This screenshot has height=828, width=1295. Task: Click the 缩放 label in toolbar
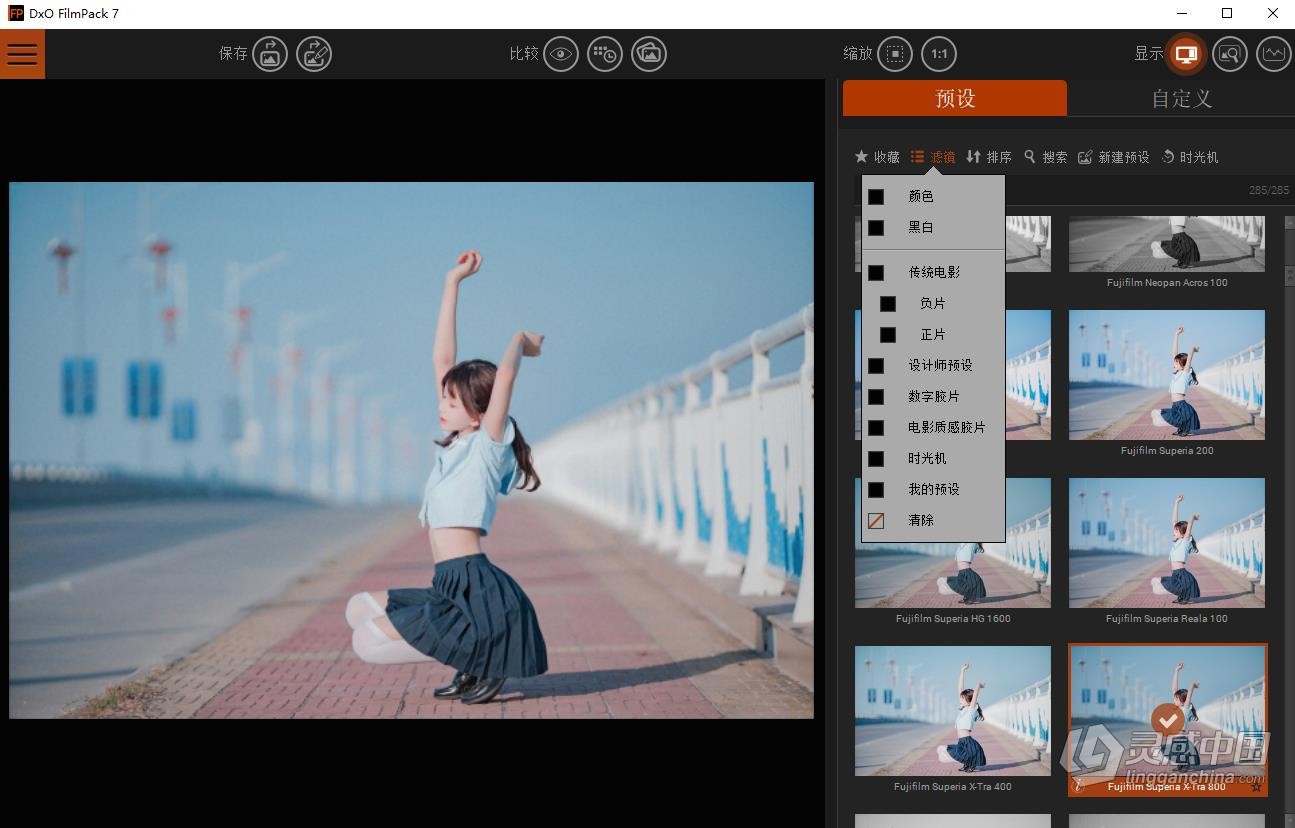pyautogui.click(x=858, y=54)
